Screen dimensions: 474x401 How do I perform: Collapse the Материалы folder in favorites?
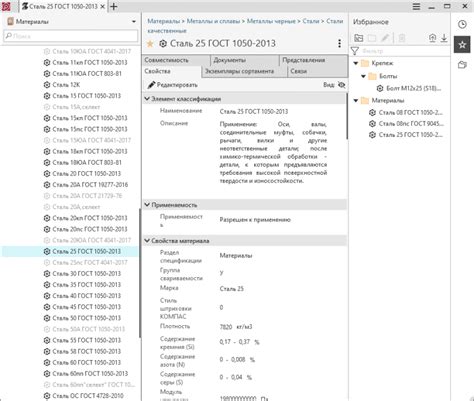[x=356, y=100]
